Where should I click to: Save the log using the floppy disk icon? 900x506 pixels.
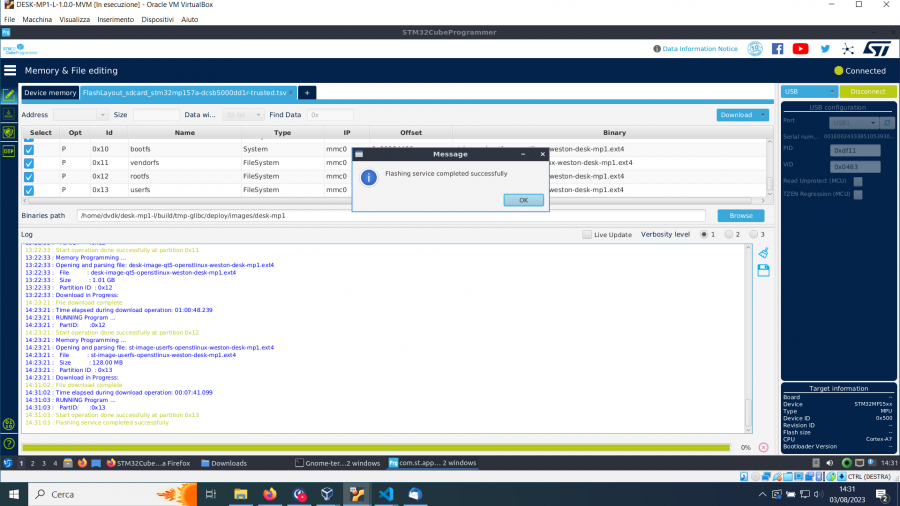(763, 270)
